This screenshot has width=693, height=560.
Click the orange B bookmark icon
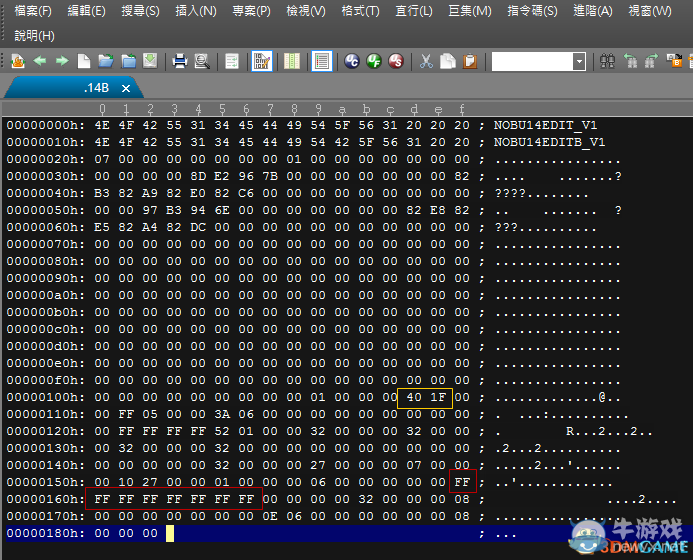pyautogui.click(x=674, y=61)
